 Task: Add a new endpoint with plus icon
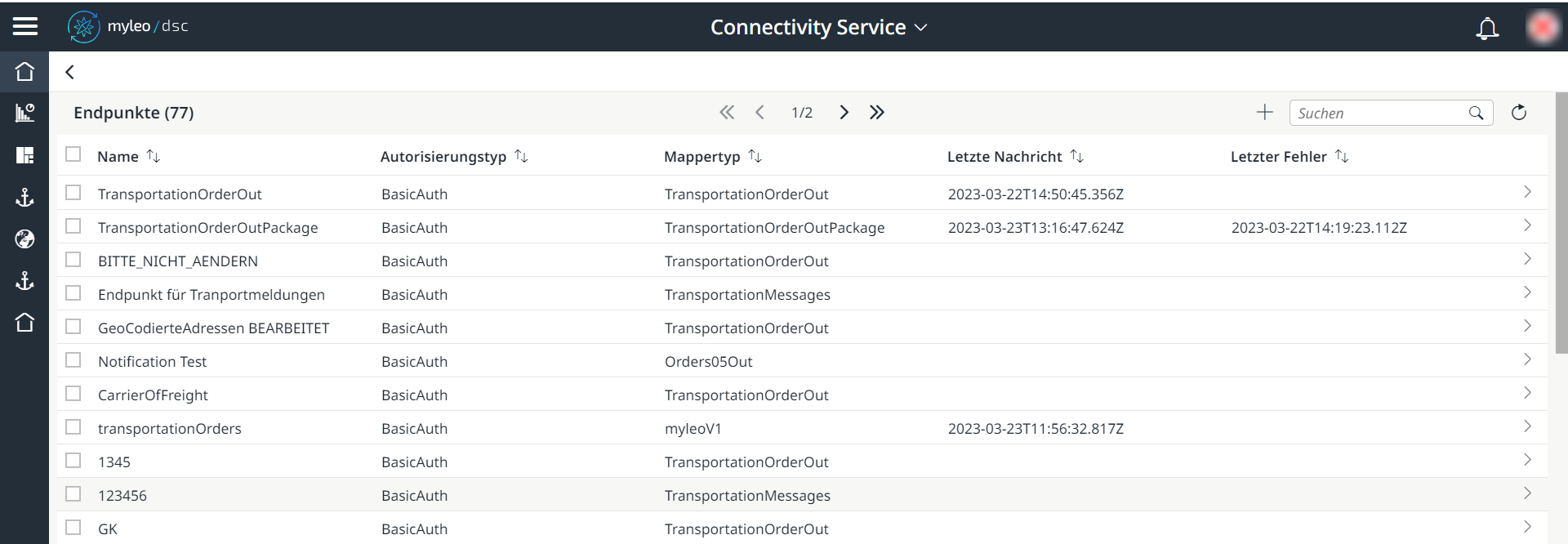tap(1264, 113)
